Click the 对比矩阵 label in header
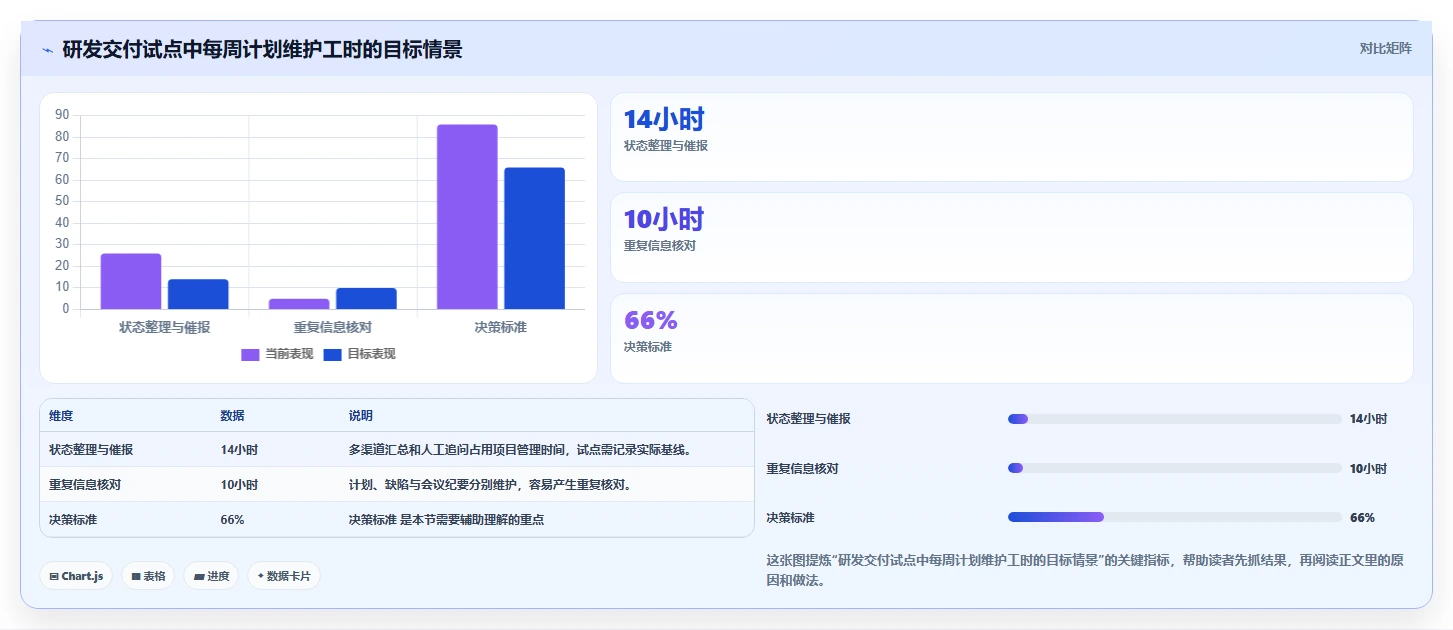Image resolution: width=1453 pixels, height=630 pixels. click(x=1385, y=48)
